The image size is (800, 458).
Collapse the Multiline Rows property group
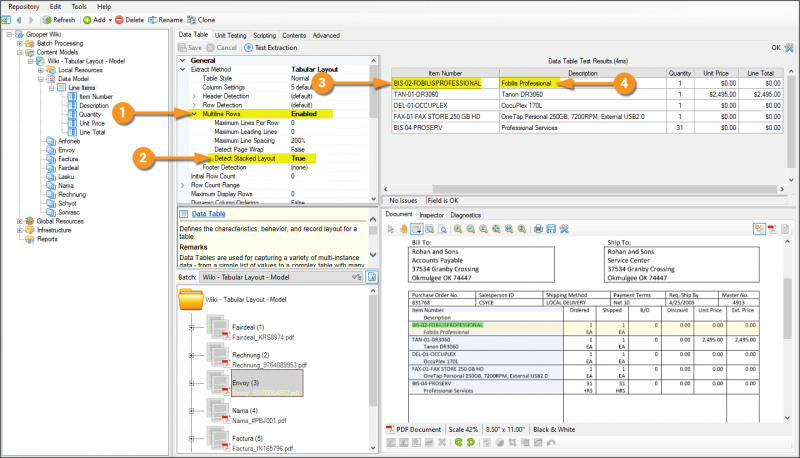(195, 114)
